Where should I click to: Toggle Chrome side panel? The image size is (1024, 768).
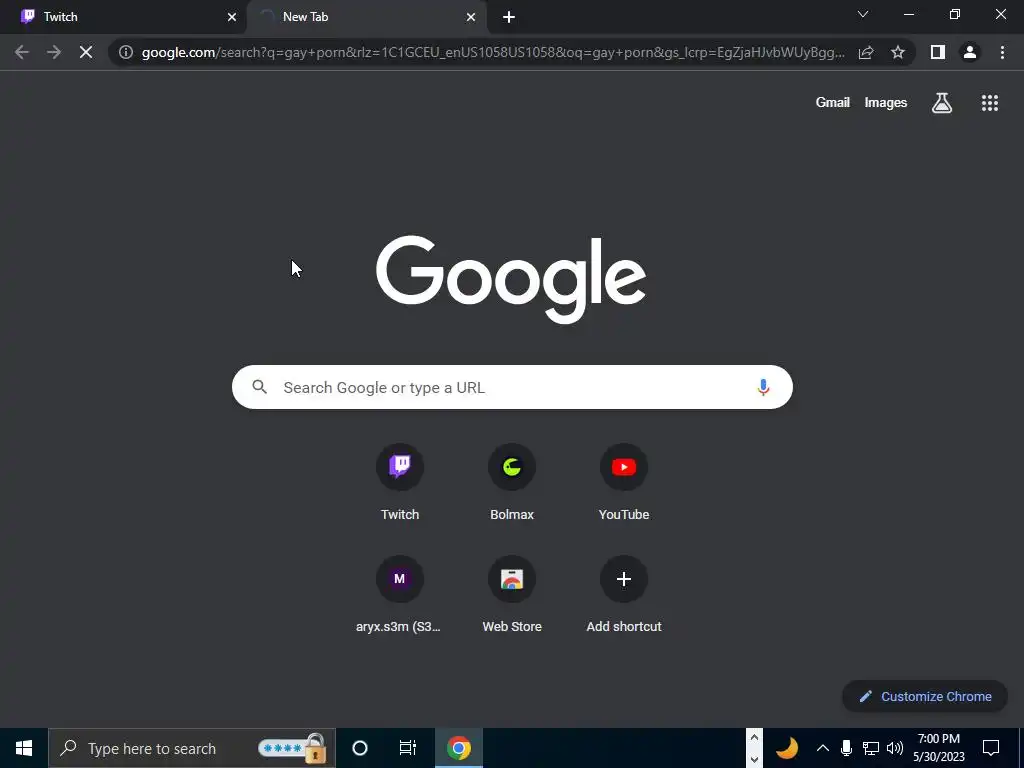click(938, 52)
